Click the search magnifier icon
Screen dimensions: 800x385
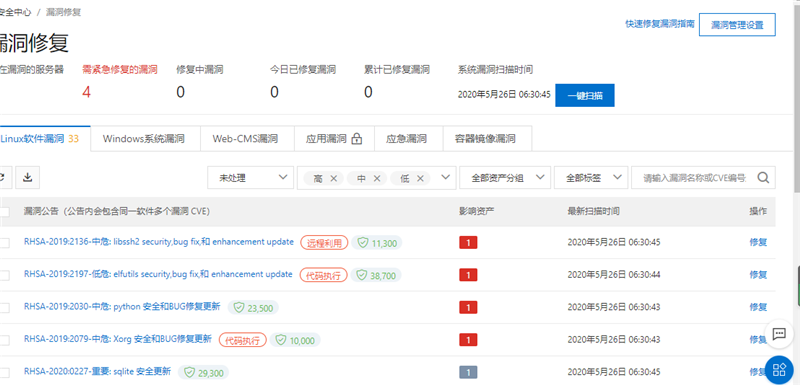pyautogui.click(x=763, y=177)
